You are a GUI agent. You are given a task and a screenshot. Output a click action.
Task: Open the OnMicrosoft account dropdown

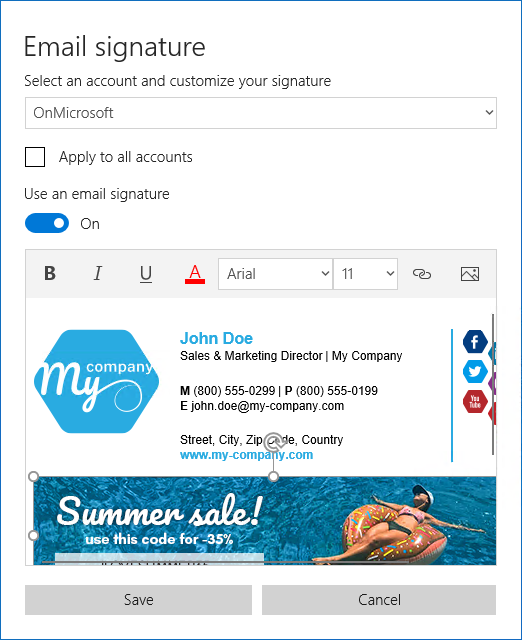click(x=261, y=113)
